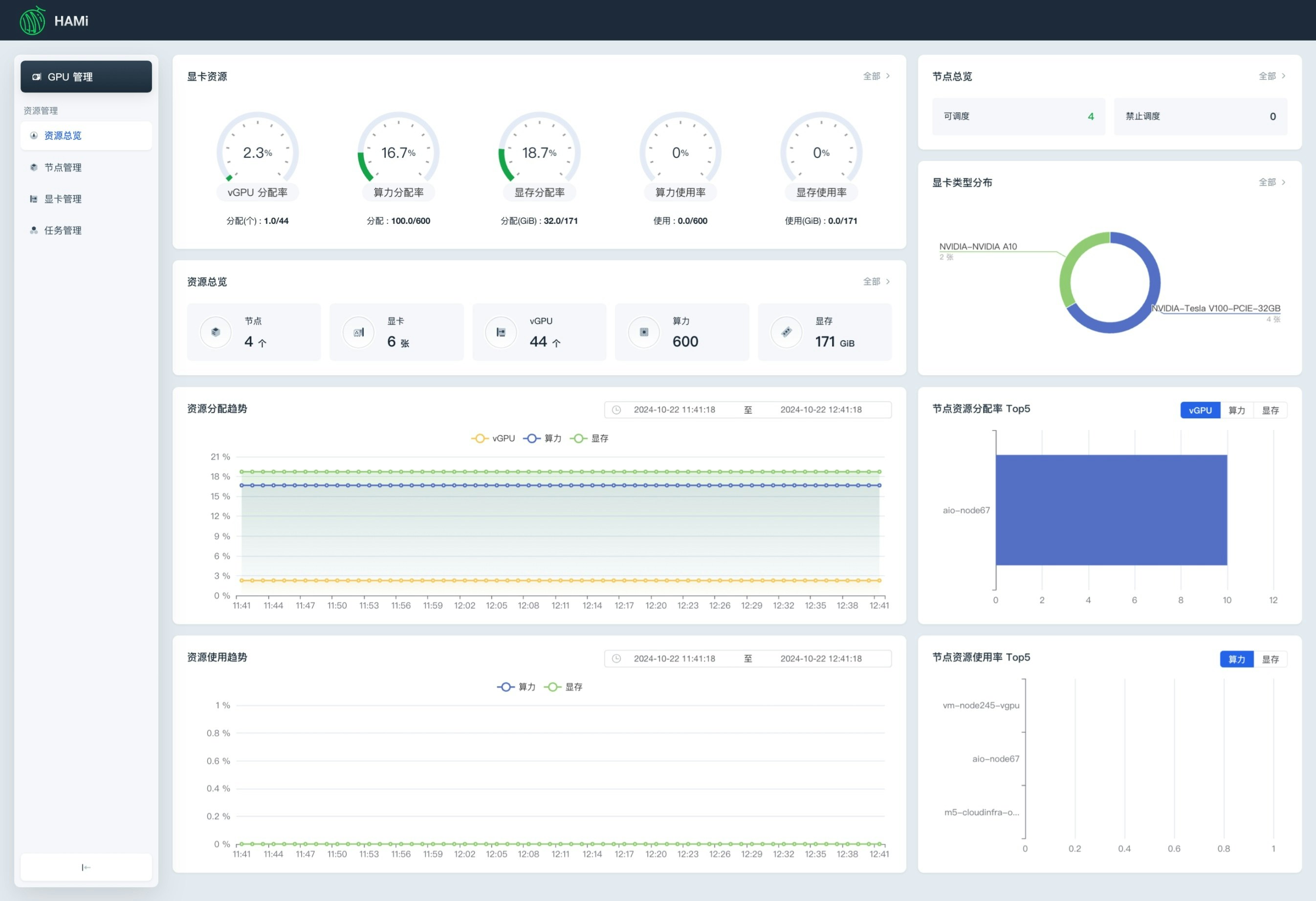Viewport: 1316px width, 901px height.
Task: Click clock icon in 资源分配趋势 date range
Action: click(x=616, y=410)
